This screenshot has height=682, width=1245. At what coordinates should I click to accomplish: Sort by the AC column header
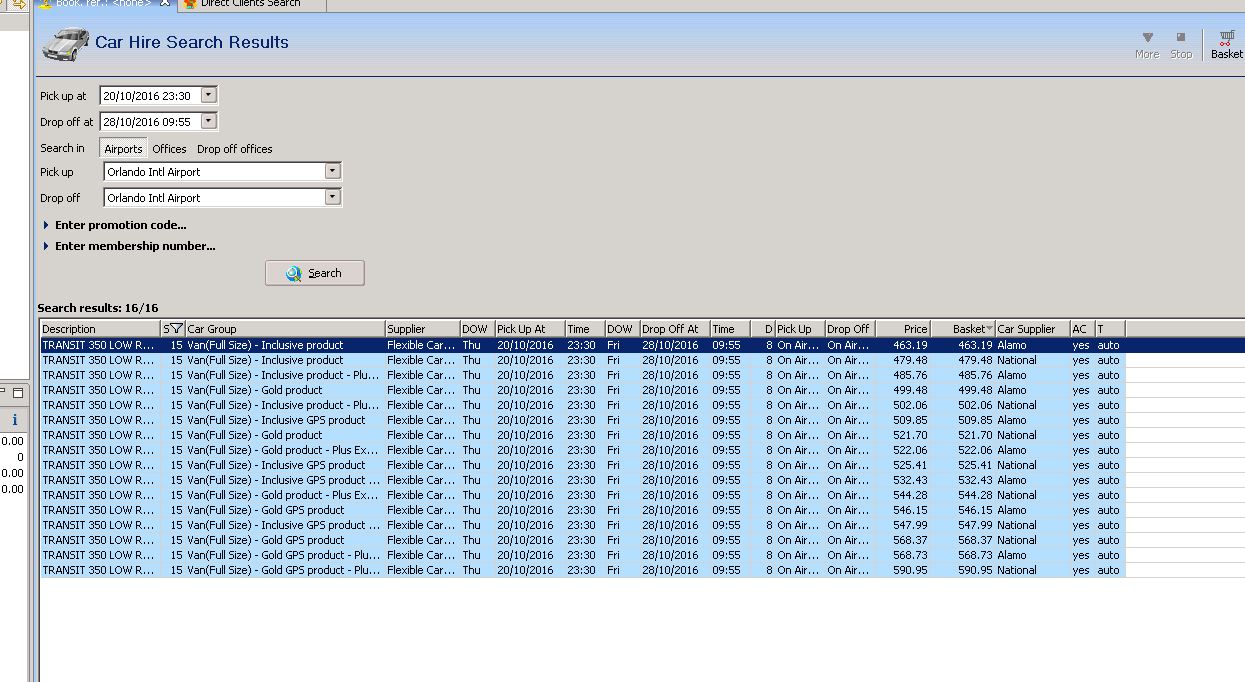[1081, 328]
